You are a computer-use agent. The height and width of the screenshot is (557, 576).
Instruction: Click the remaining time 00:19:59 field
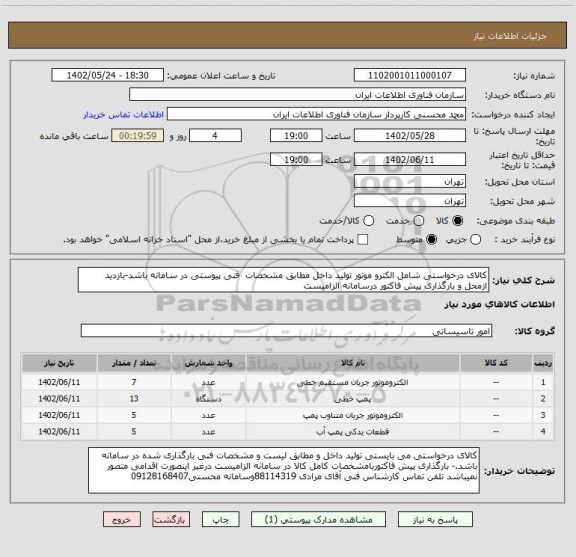138,136
